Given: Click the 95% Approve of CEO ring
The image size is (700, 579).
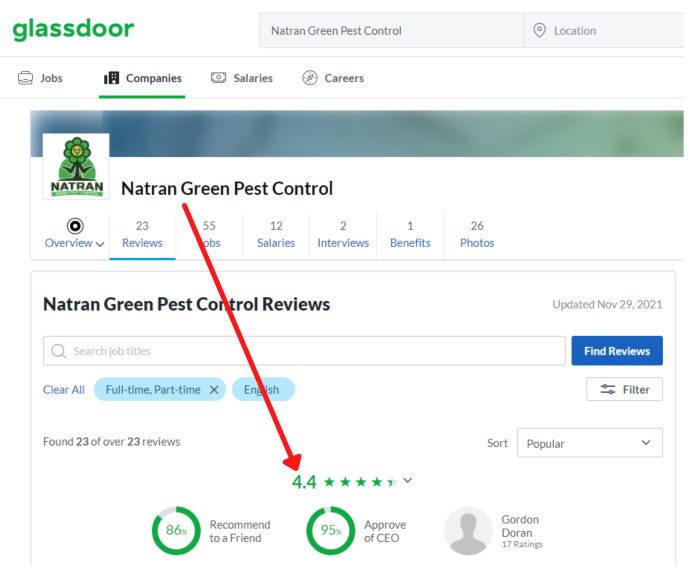Looking at the screenshot, I should pos(331,531).
